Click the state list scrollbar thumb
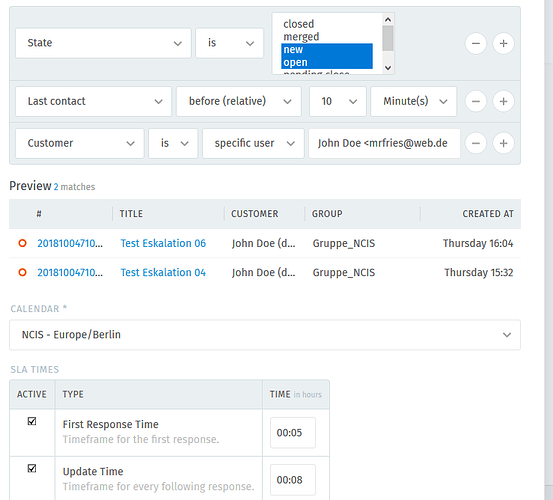This screenshot has width=553, height=500. (x=388, y=38)
